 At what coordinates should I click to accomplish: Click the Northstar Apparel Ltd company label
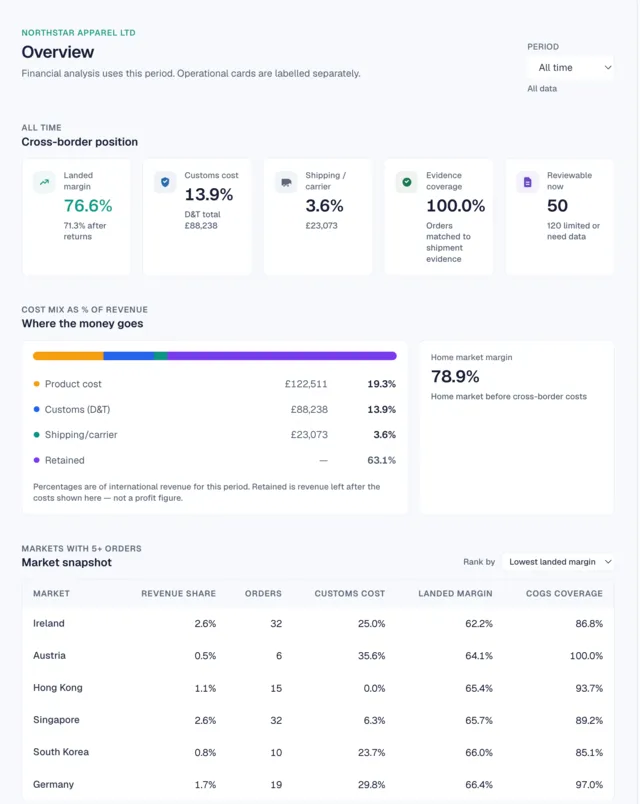coord(78,33)
